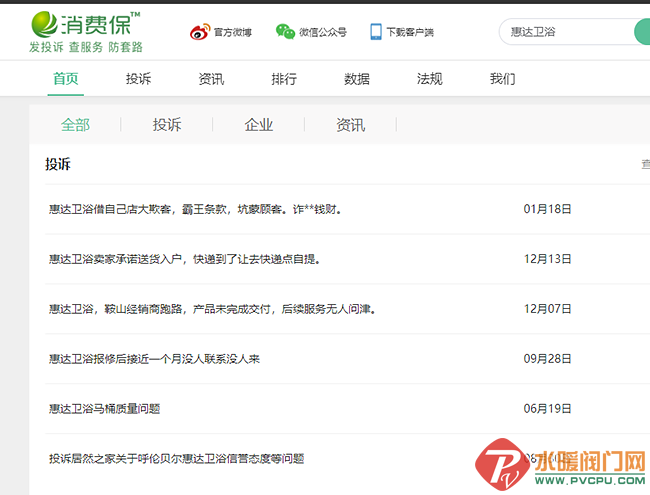This screenshot has height=495, width=650.
Task: Open the 排行 navigation item
Action: coord(284,78)
